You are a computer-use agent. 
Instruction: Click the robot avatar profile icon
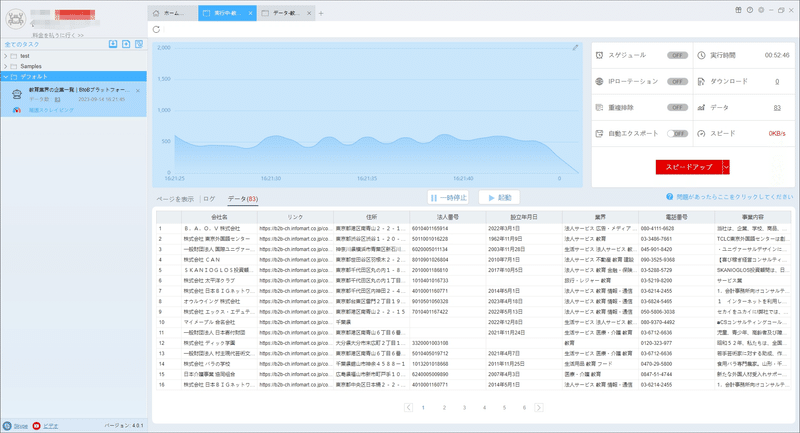click(15, 19)
